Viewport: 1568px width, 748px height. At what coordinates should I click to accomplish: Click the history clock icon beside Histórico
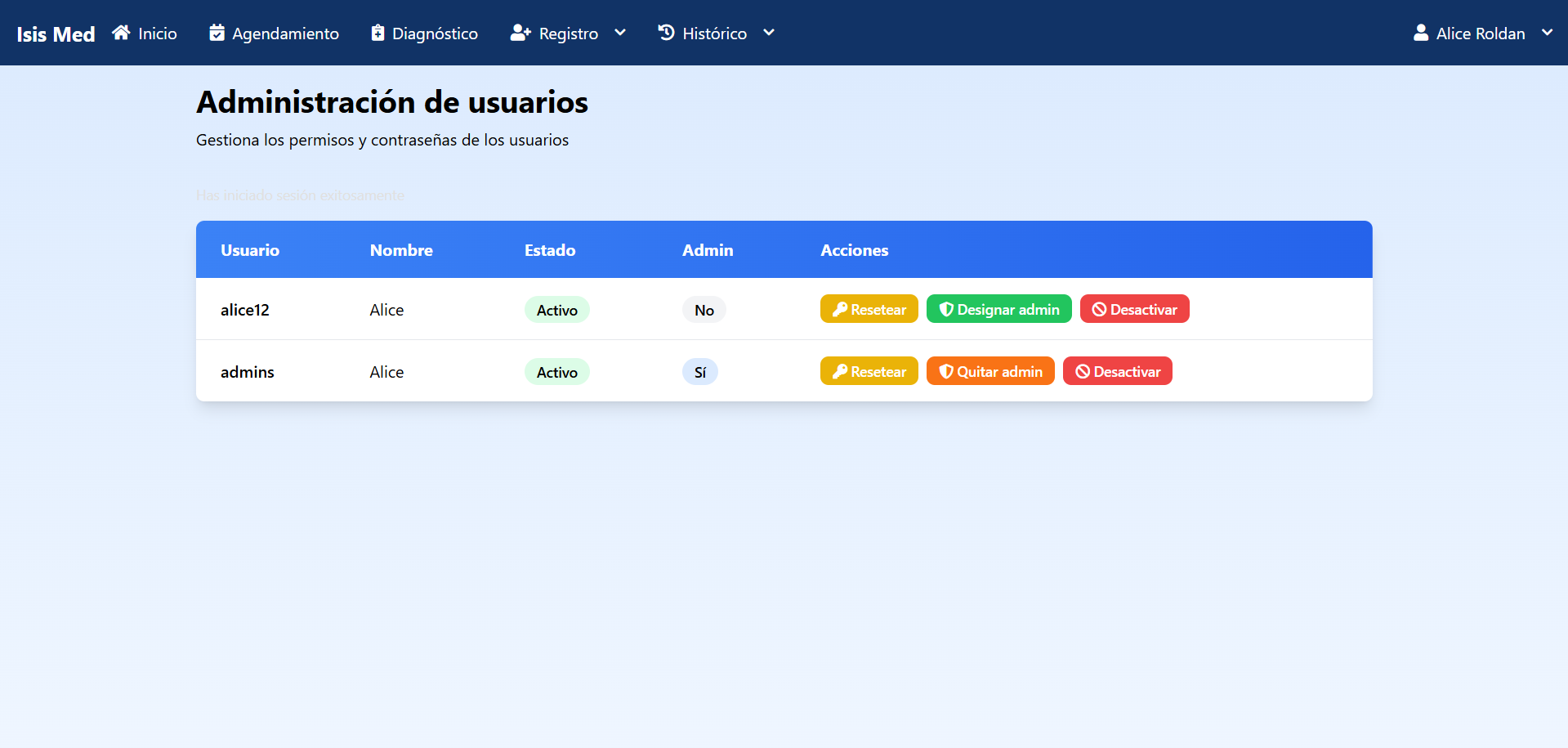tap(667, 33)
